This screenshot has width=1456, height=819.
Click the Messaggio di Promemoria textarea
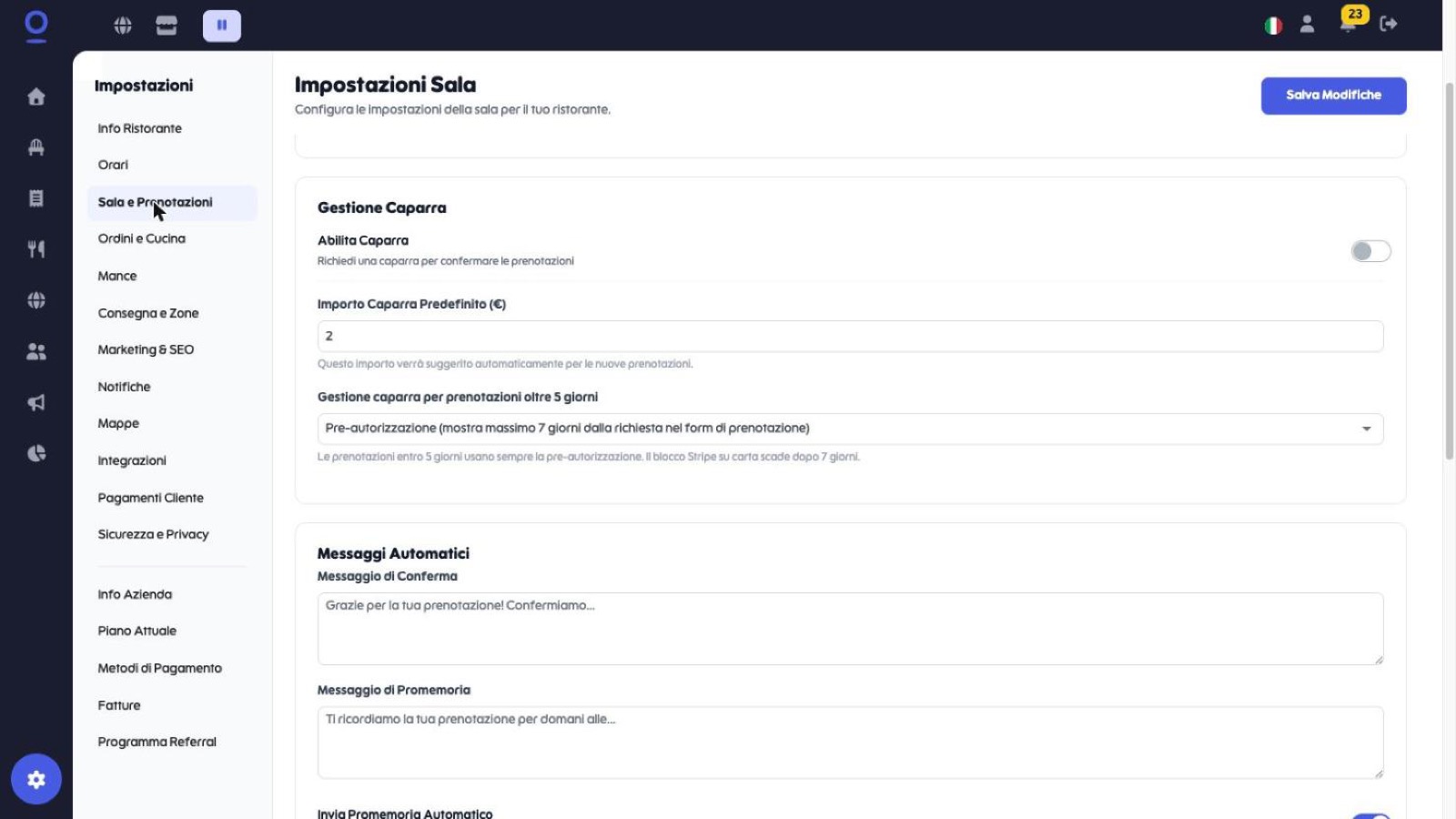coord(850,743)
